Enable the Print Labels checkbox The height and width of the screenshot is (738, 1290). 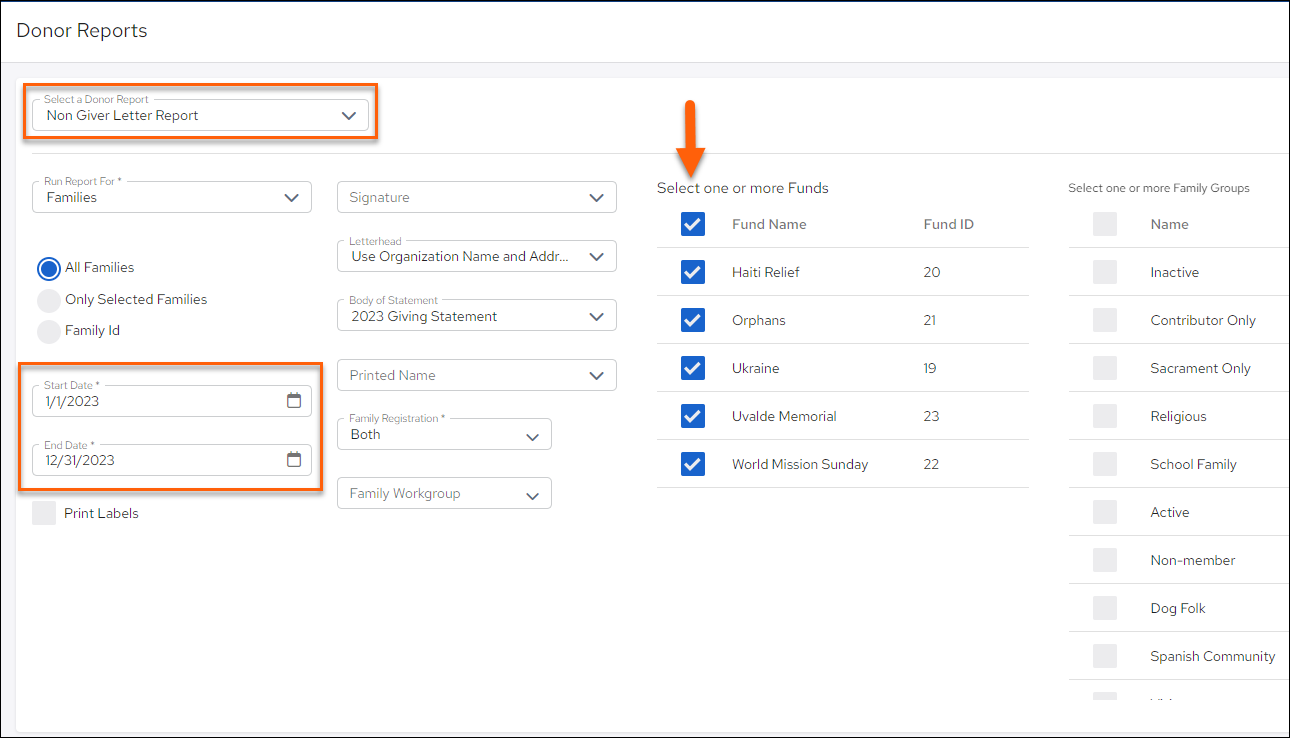(x=44, y=513)
